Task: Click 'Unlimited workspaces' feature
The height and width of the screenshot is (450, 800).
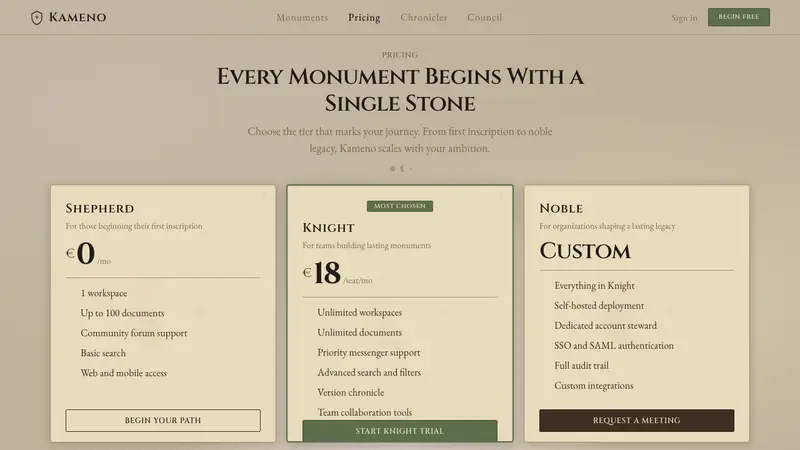Action: (360, 312)
